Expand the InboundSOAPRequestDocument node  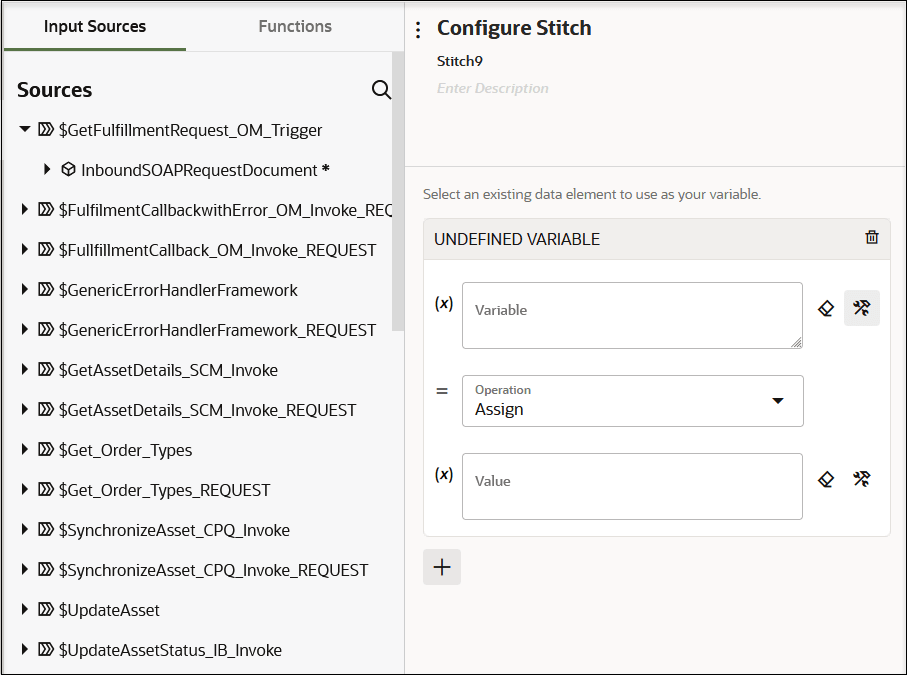[47, 170]
